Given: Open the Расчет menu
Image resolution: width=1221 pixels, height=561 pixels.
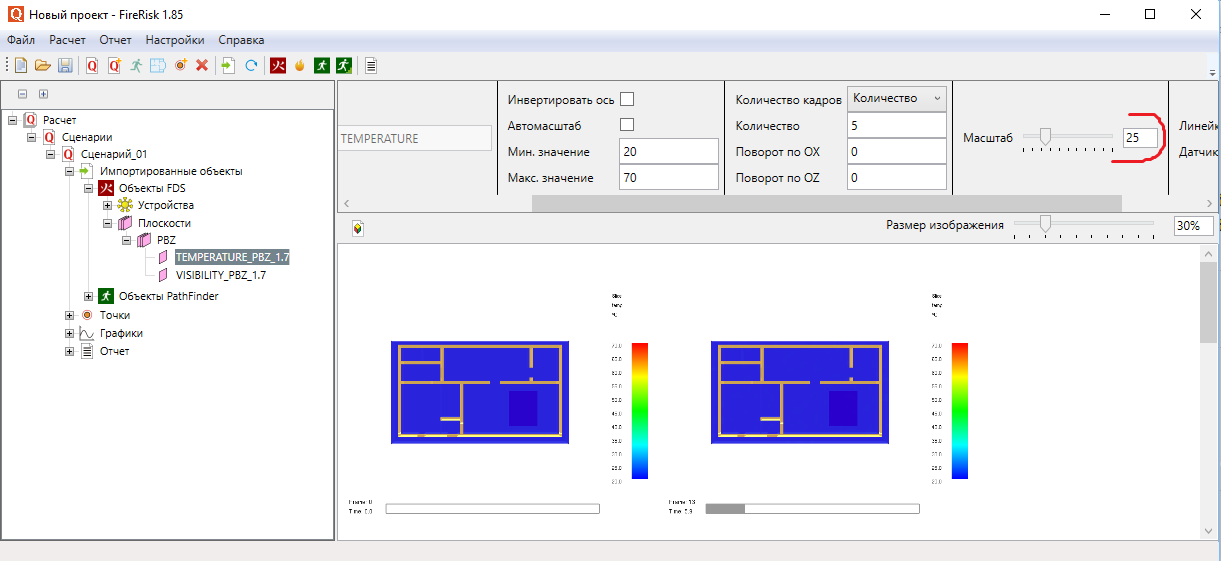Looking at the screenshot, I should [68, 40].
